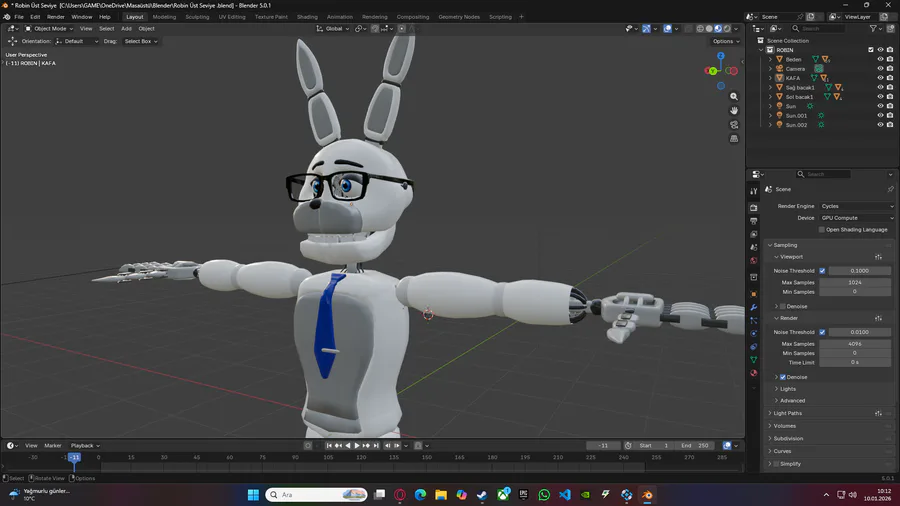
Task: Expand the Beden object in outliner
Action: (771, 59)
